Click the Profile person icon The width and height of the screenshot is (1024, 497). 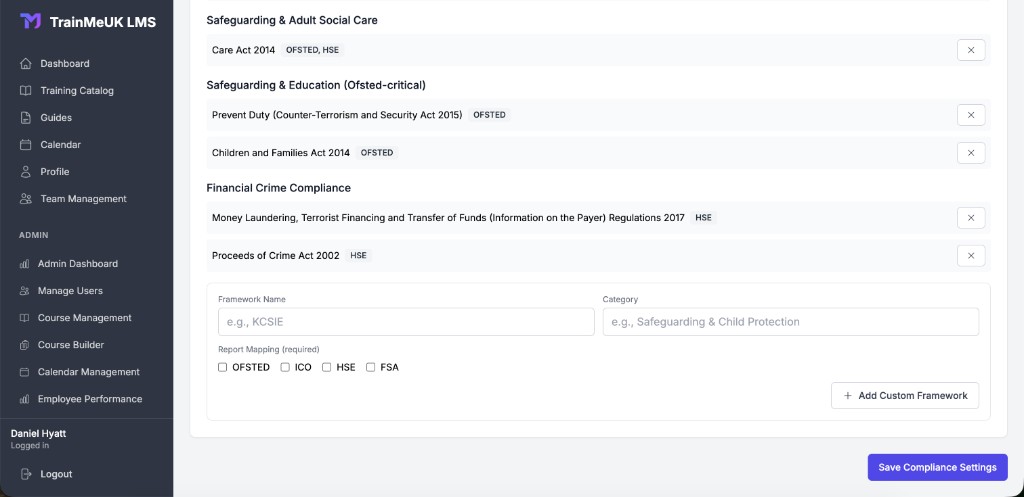[x=25, y=172]
